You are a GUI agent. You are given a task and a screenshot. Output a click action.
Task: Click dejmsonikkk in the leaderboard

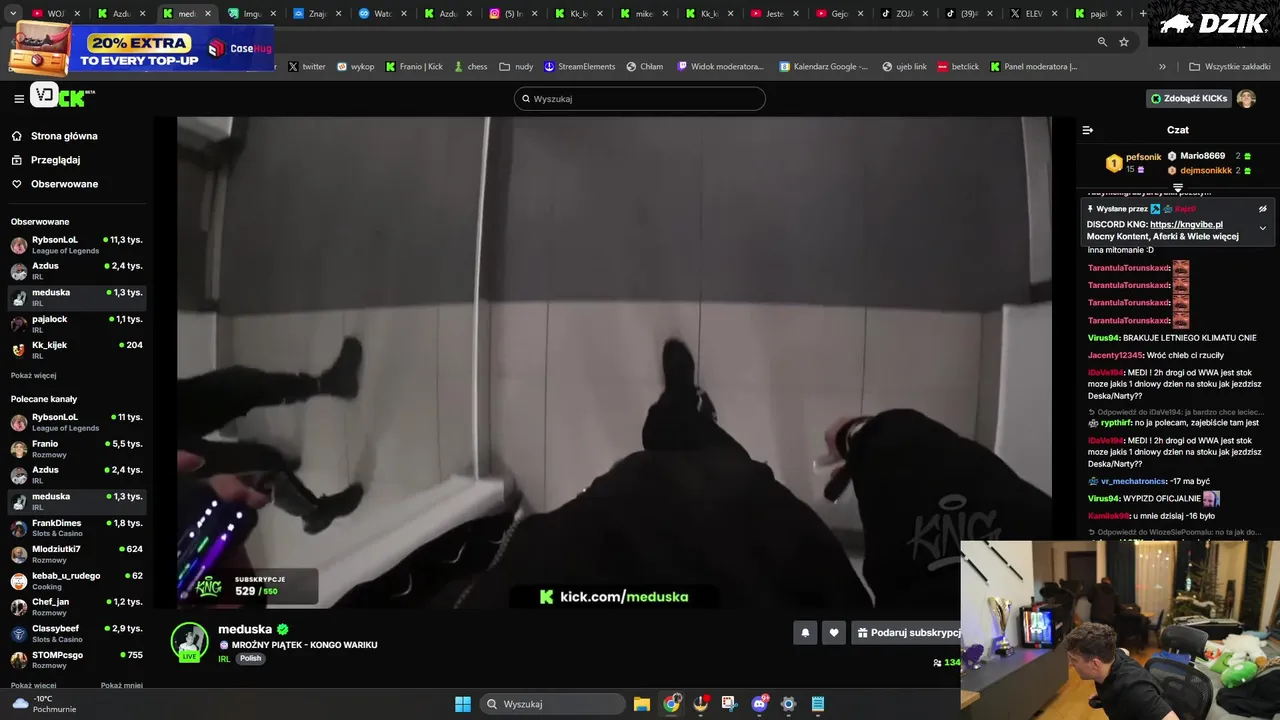click(1206, 171)
